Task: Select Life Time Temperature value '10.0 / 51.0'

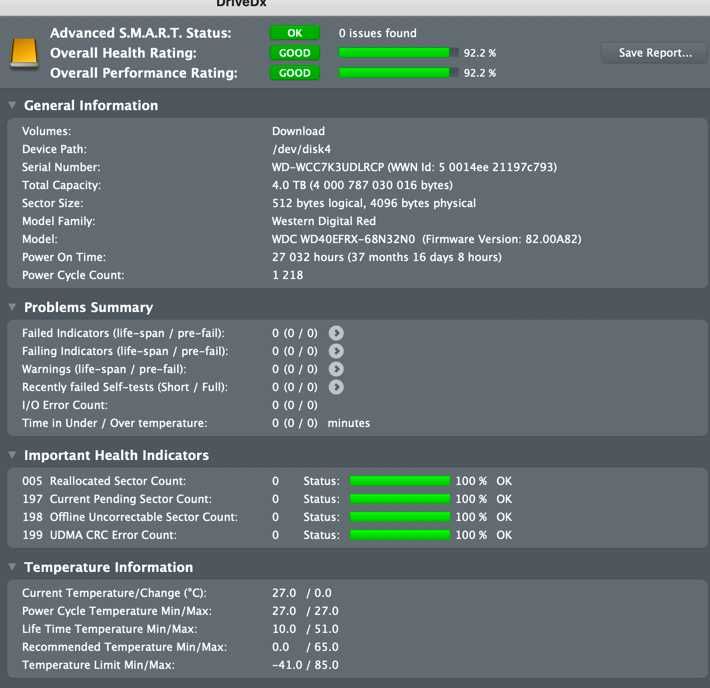Action: [x=305, y=629]
